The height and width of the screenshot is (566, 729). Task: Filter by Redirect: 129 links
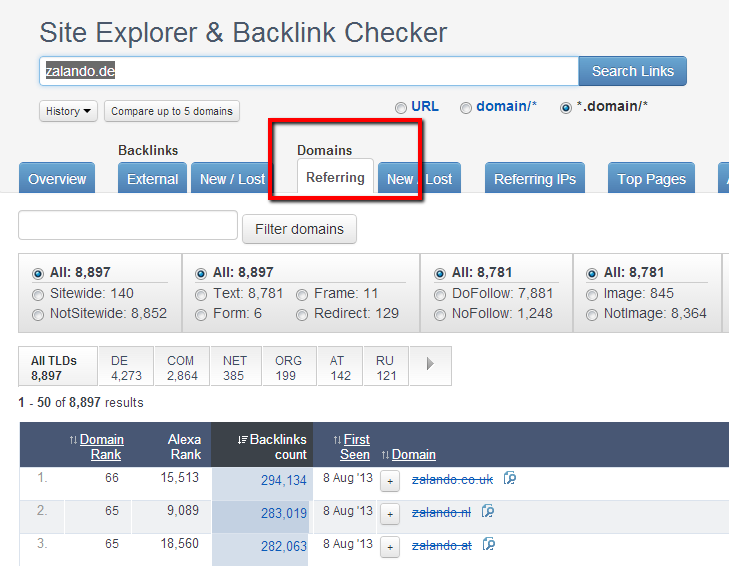pyautogui.click(x=302, y=315)
